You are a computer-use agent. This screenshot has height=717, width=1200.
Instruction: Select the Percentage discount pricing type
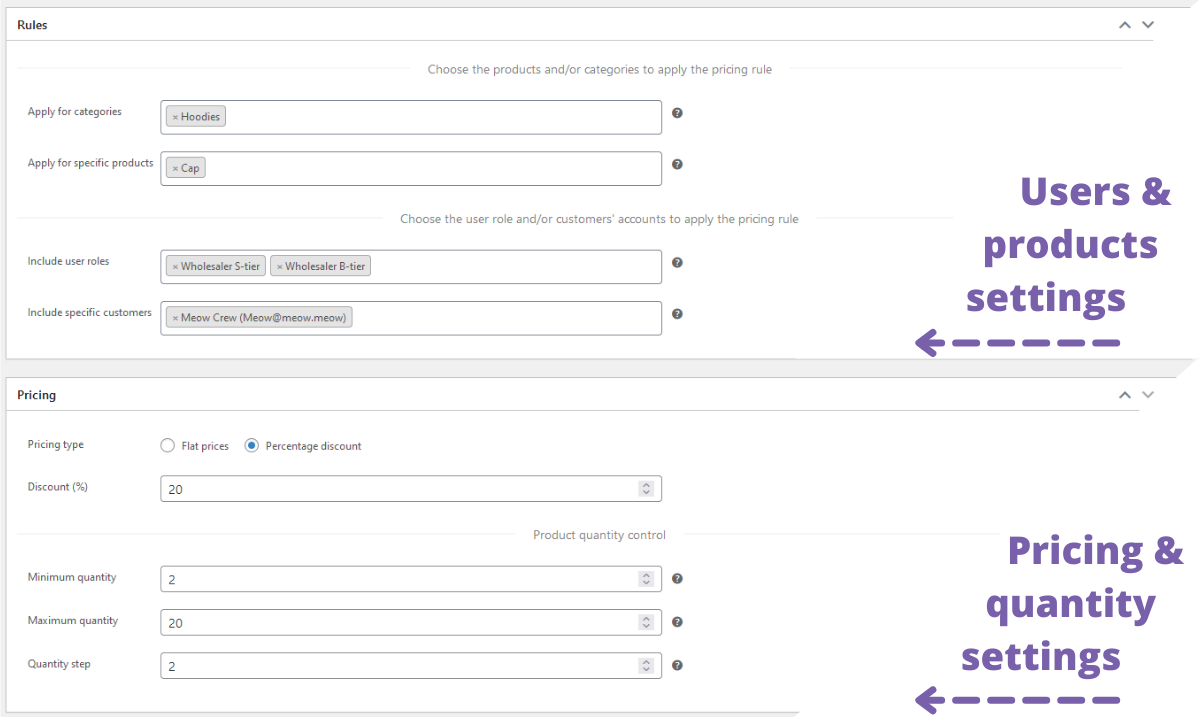coord(251,445)
